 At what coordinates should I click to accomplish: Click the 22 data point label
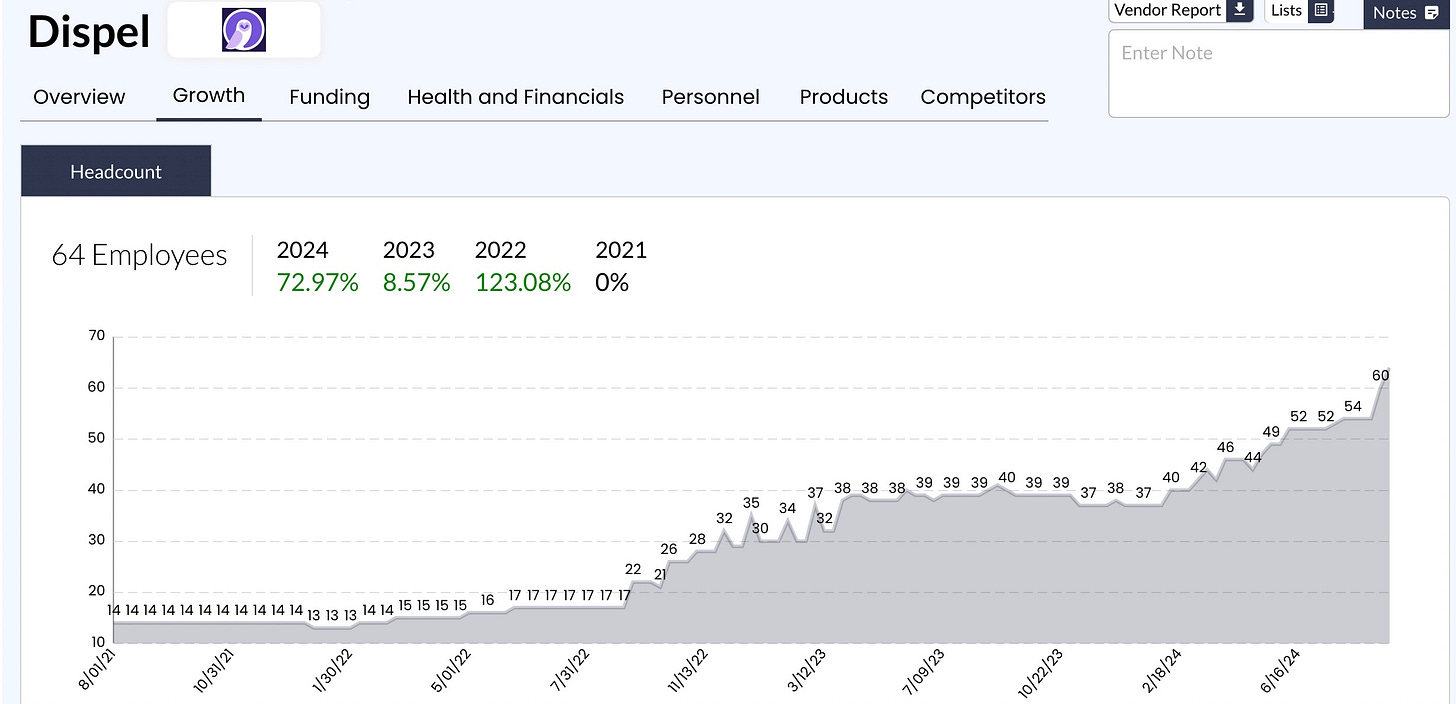tap(633, 569)
